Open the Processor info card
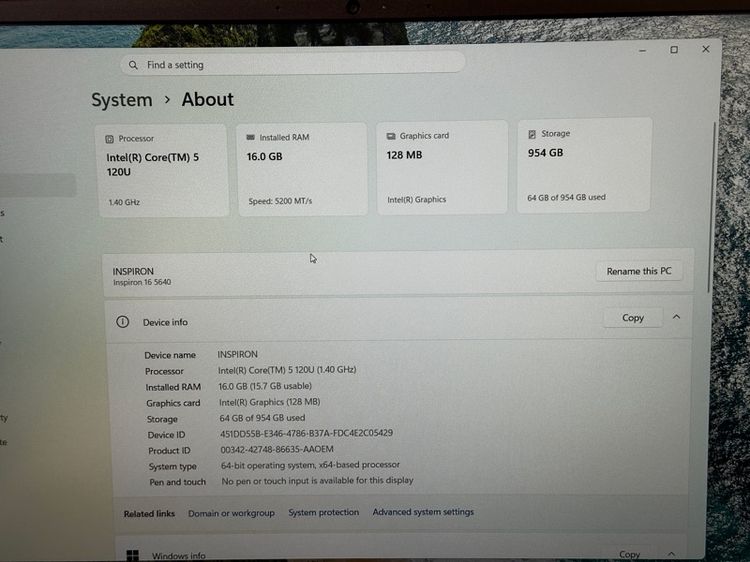Image resolution: width=750 pixels, height=562 pixels. point(162,170)
